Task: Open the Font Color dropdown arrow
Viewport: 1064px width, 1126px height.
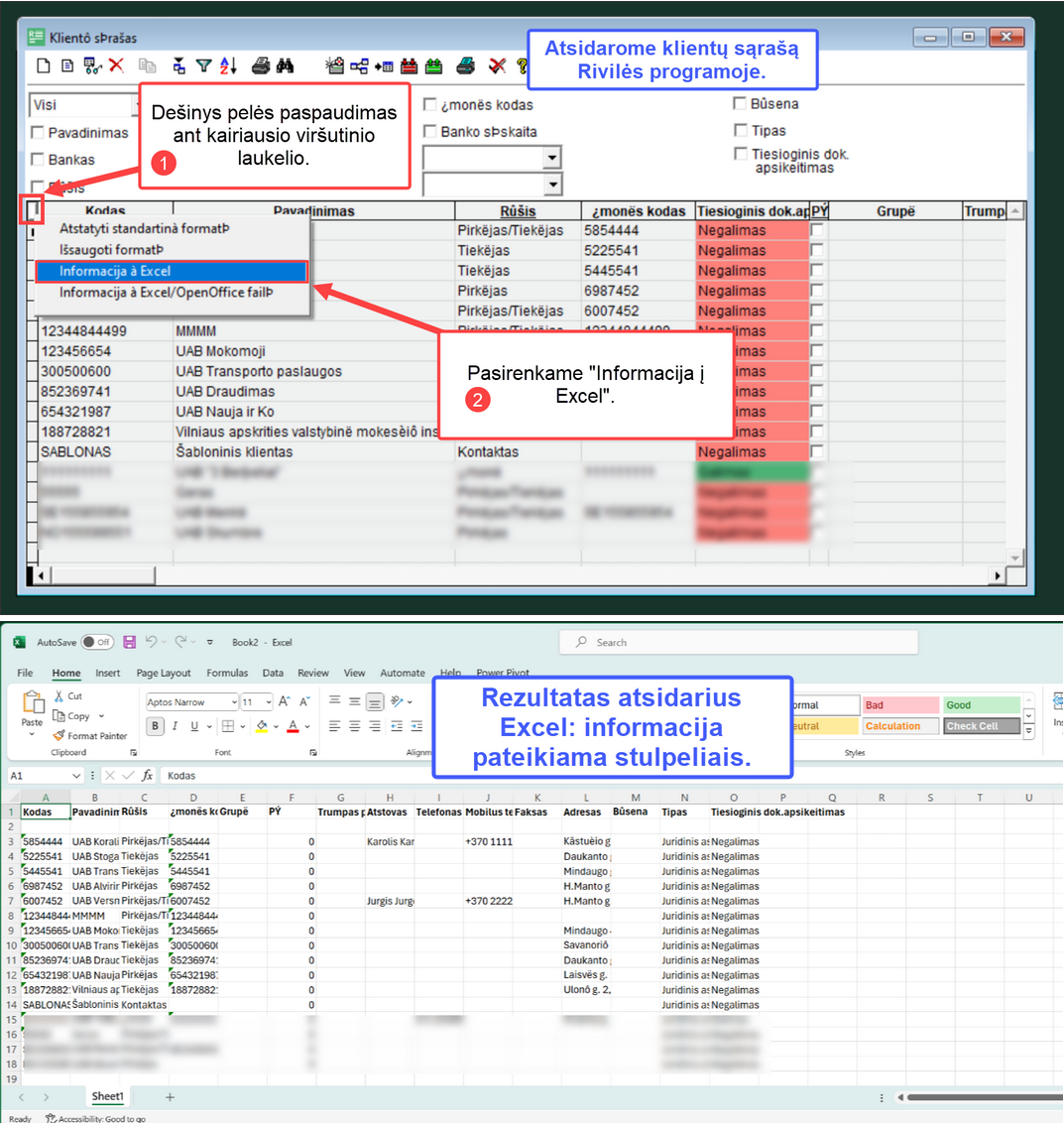Action: point(307,727)
